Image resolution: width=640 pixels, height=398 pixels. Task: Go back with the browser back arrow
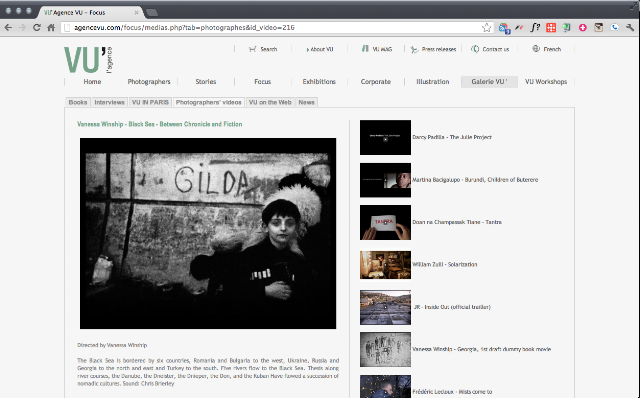[x=8, y=27]
